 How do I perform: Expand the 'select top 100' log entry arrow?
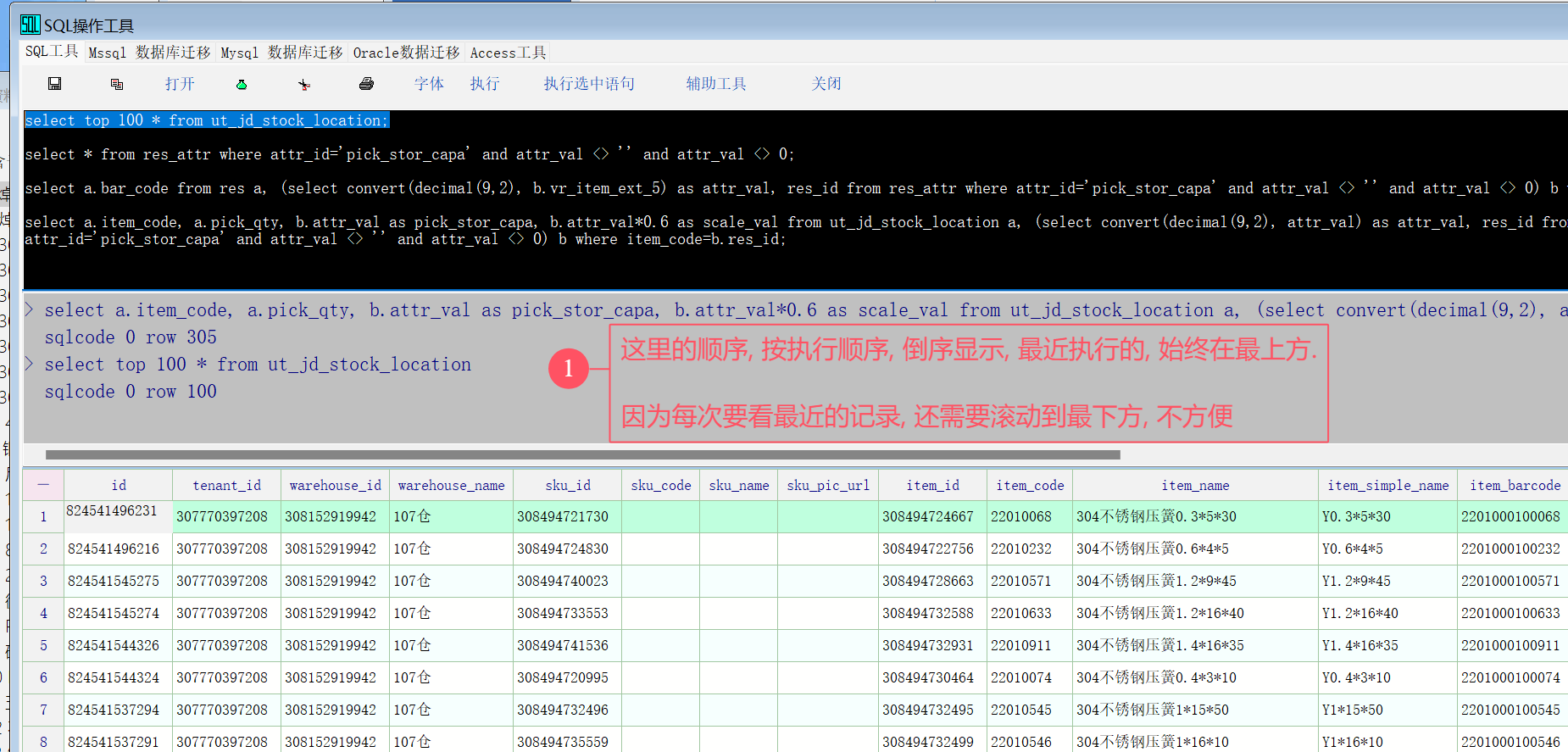pyautogui.click(x=30, y=364)
